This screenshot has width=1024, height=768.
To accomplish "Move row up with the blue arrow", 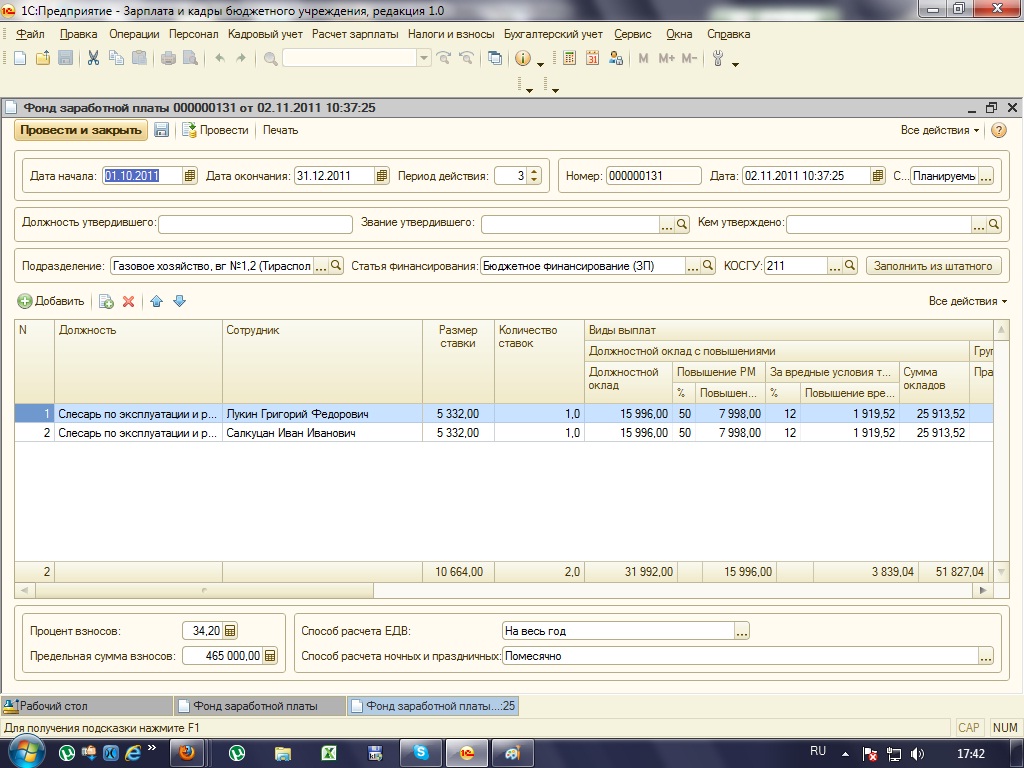I will click(x=157, y=301).
